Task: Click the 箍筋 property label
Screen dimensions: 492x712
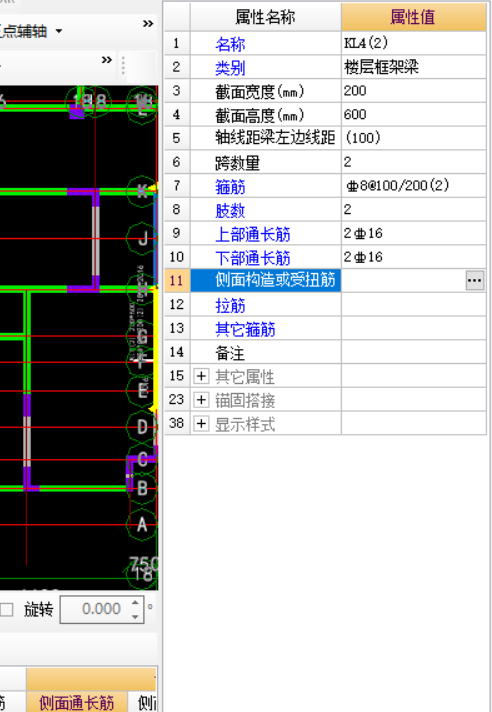Action: point(230,186)
